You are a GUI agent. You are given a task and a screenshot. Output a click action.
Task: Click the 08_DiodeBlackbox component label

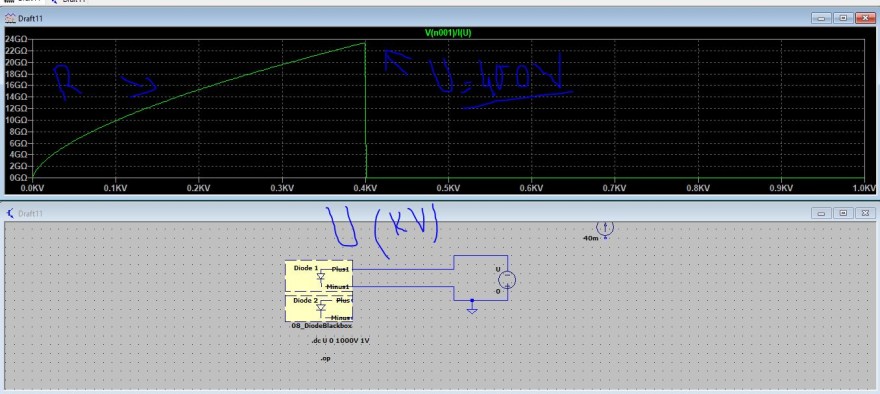point(322,326)
